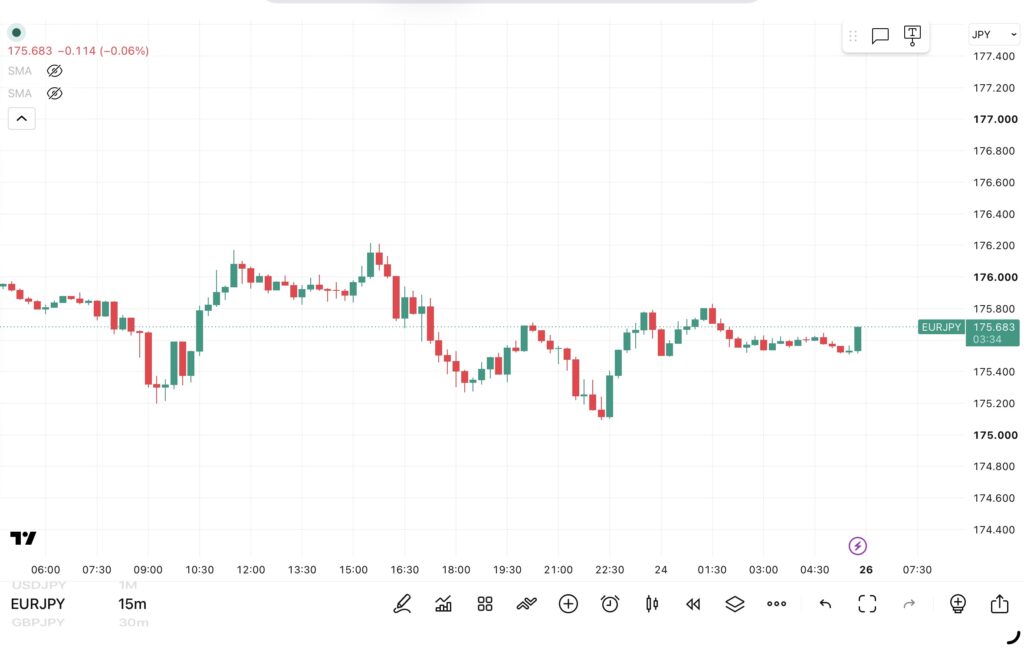Click the 175.683 current price label
Screen dimensions: 1024x648
click(993, 332)
